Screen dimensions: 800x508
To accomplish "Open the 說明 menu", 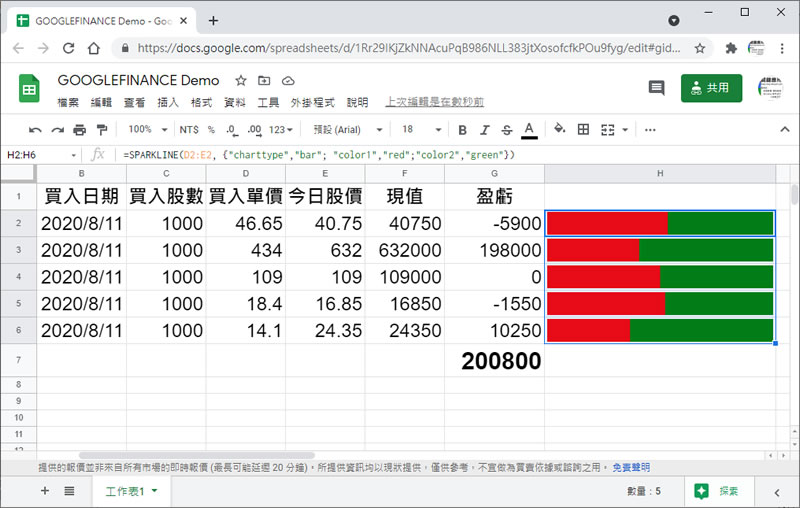I will [x=357, y=103].
